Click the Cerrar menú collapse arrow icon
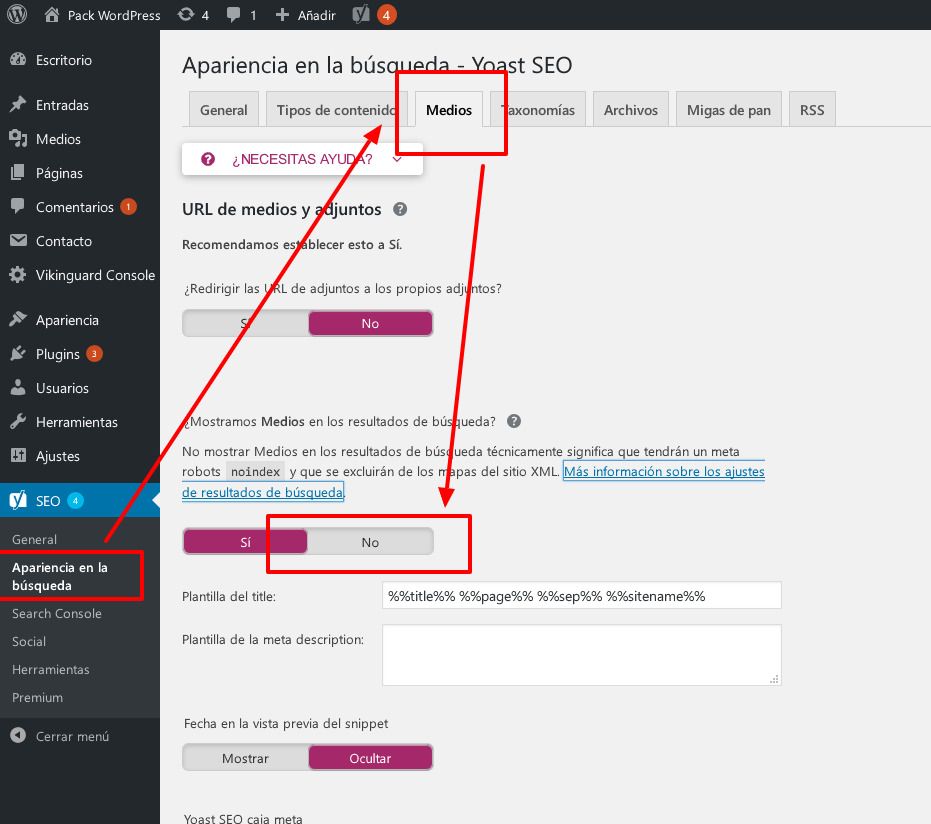This screenshot has height=824, width=931. click(x=18, y=736)
